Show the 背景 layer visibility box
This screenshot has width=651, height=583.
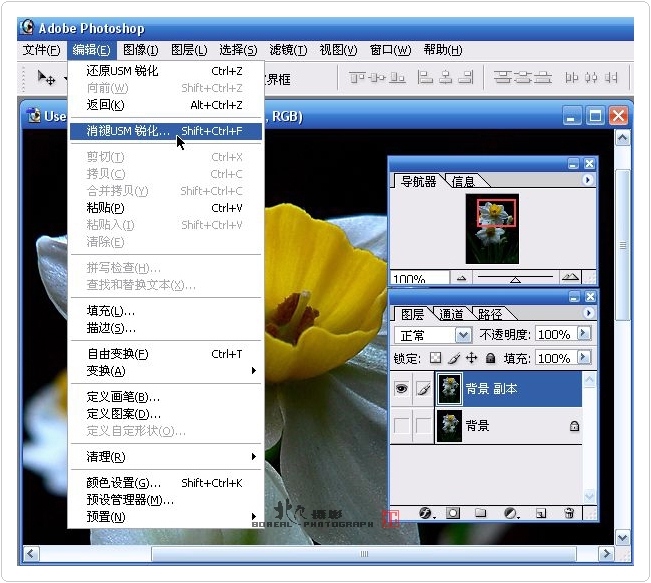401,426
